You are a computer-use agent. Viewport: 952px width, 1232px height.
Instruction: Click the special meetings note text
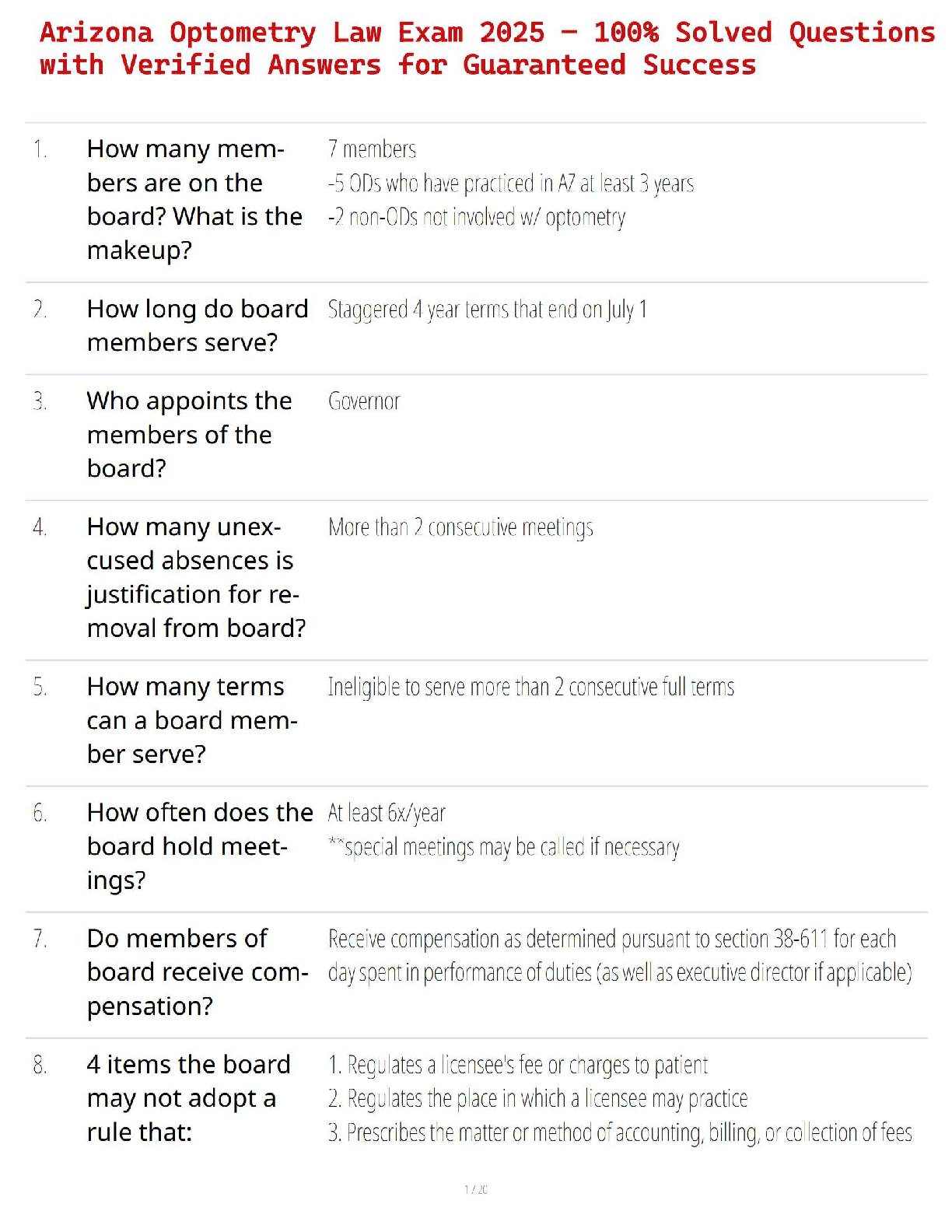point(504,847)
